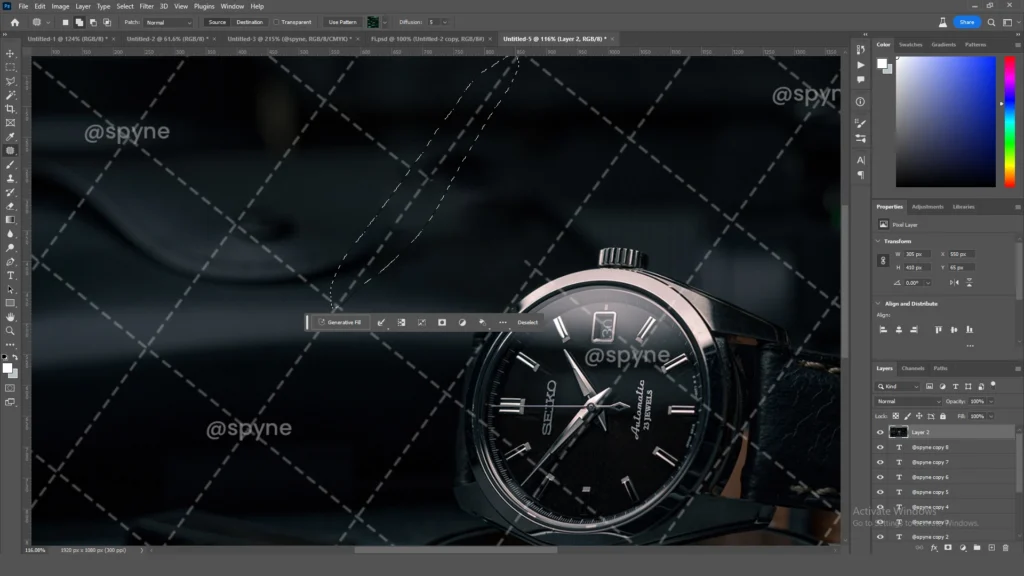Select the Hand tool
The height and width of the screenshot is (576, 1024).
tap(10, 317)
